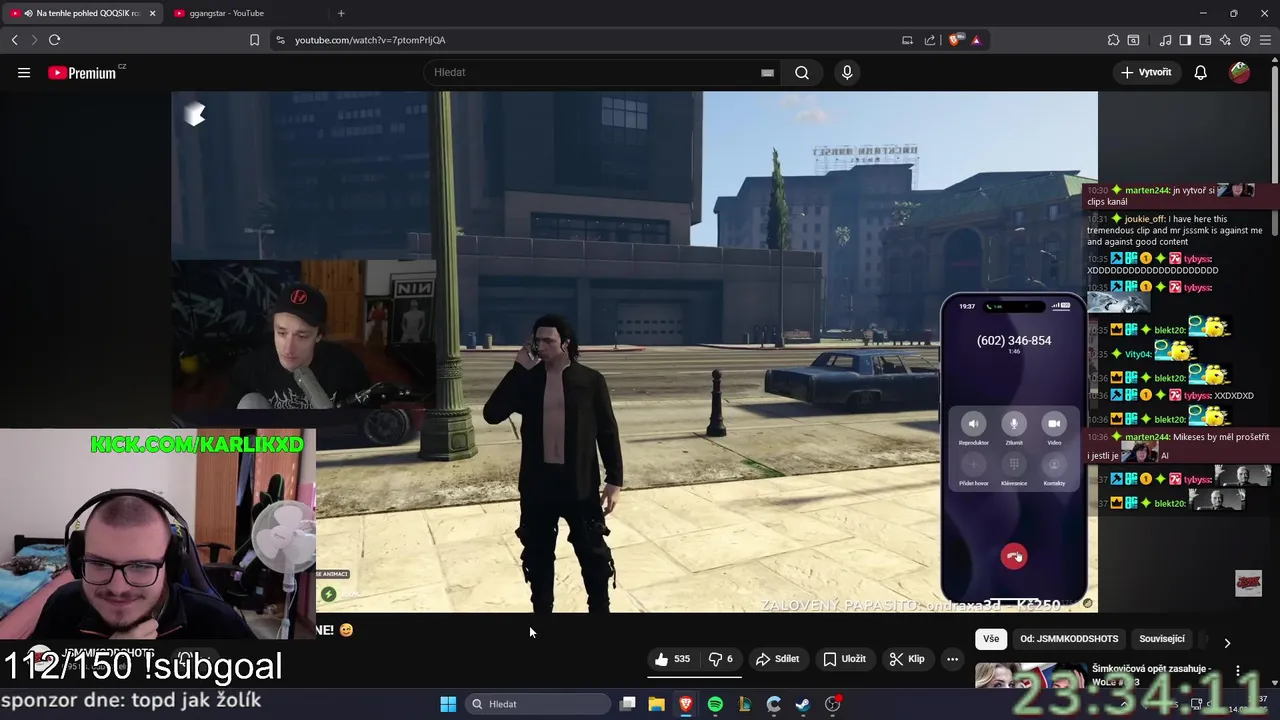Open the Brave playlist music note icon
This screenshot has width=1280, height=720.
coord(1165,40)
